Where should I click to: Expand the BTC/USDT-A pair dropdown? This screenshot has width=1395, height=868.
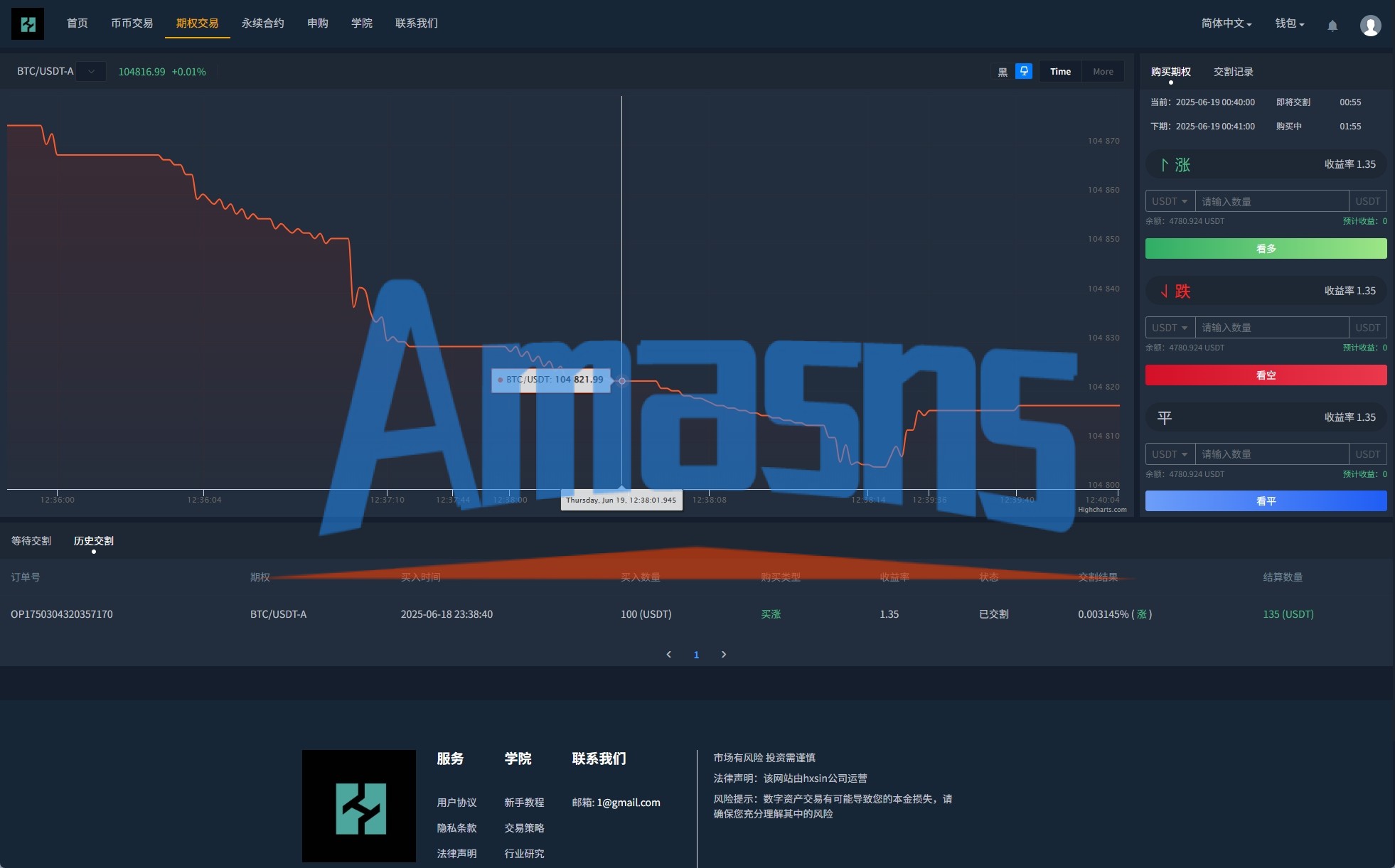[x=91, y=72]
